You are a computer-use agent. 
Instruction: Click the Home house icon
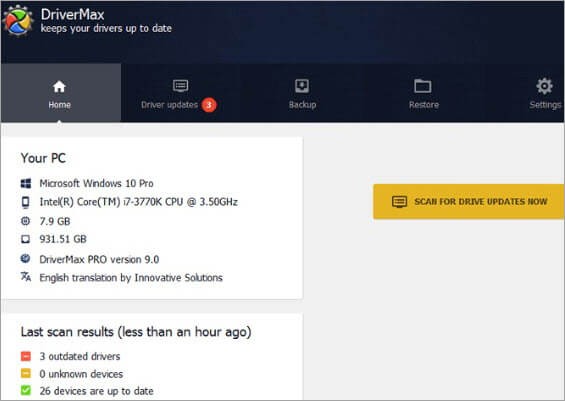[x=59, y=86]
